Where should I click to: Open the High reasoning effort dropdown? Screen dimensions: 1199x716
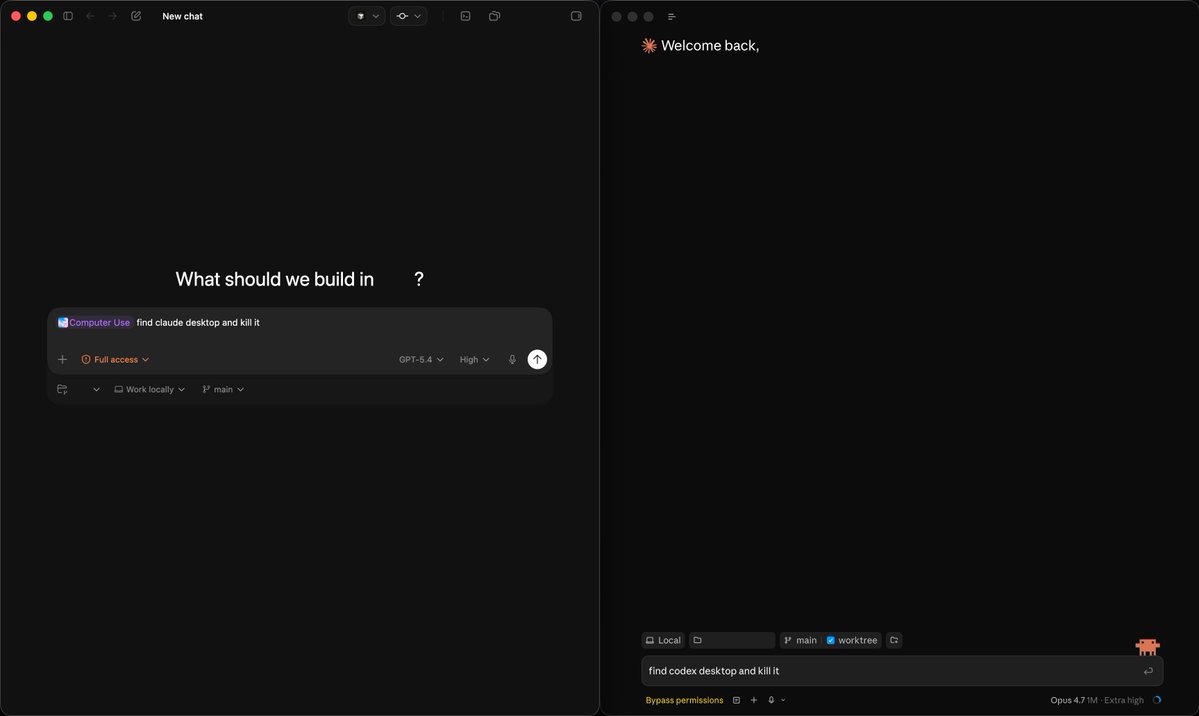pos(474,360)
